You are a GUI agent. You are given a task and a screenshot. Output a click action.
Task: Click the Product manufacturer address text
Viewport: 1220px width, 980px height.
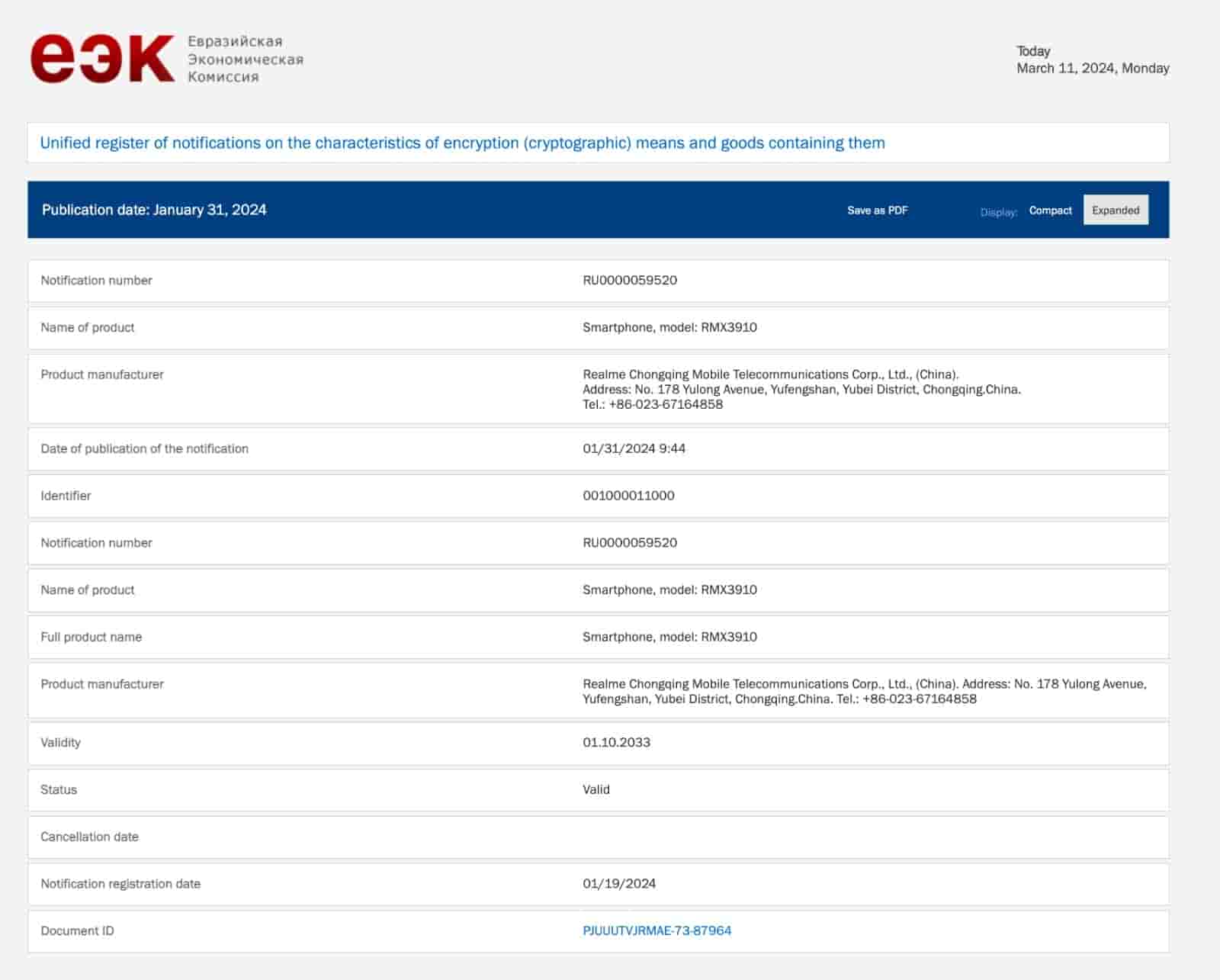pyautogui.click(x=801, y=390)
